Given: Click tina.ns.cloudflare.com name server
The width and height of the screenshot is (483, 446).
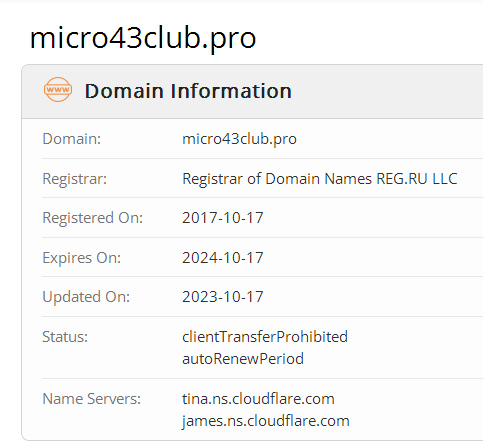Looking at the screenshot, I should pos(258,399).
